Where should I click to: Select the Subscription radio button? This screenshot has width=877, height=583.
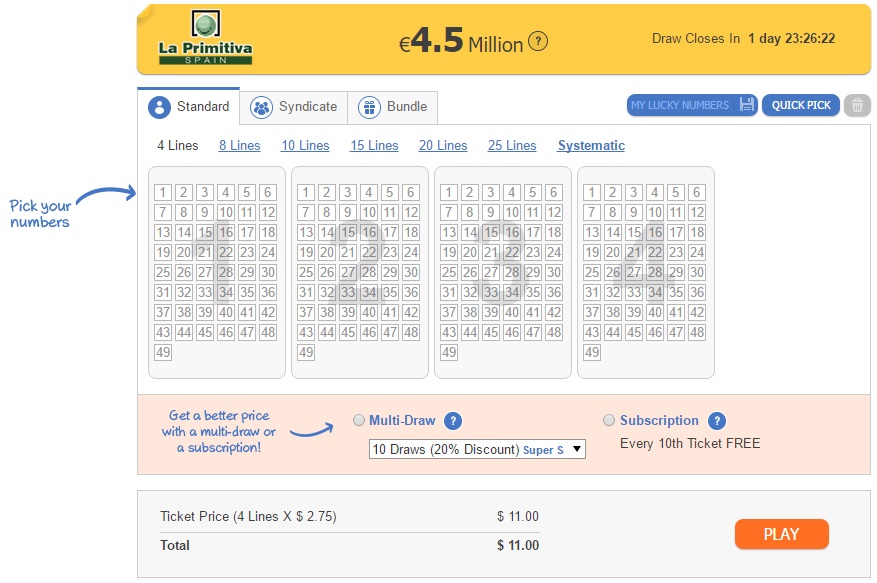pyautogui.click(x=609, y=420)
